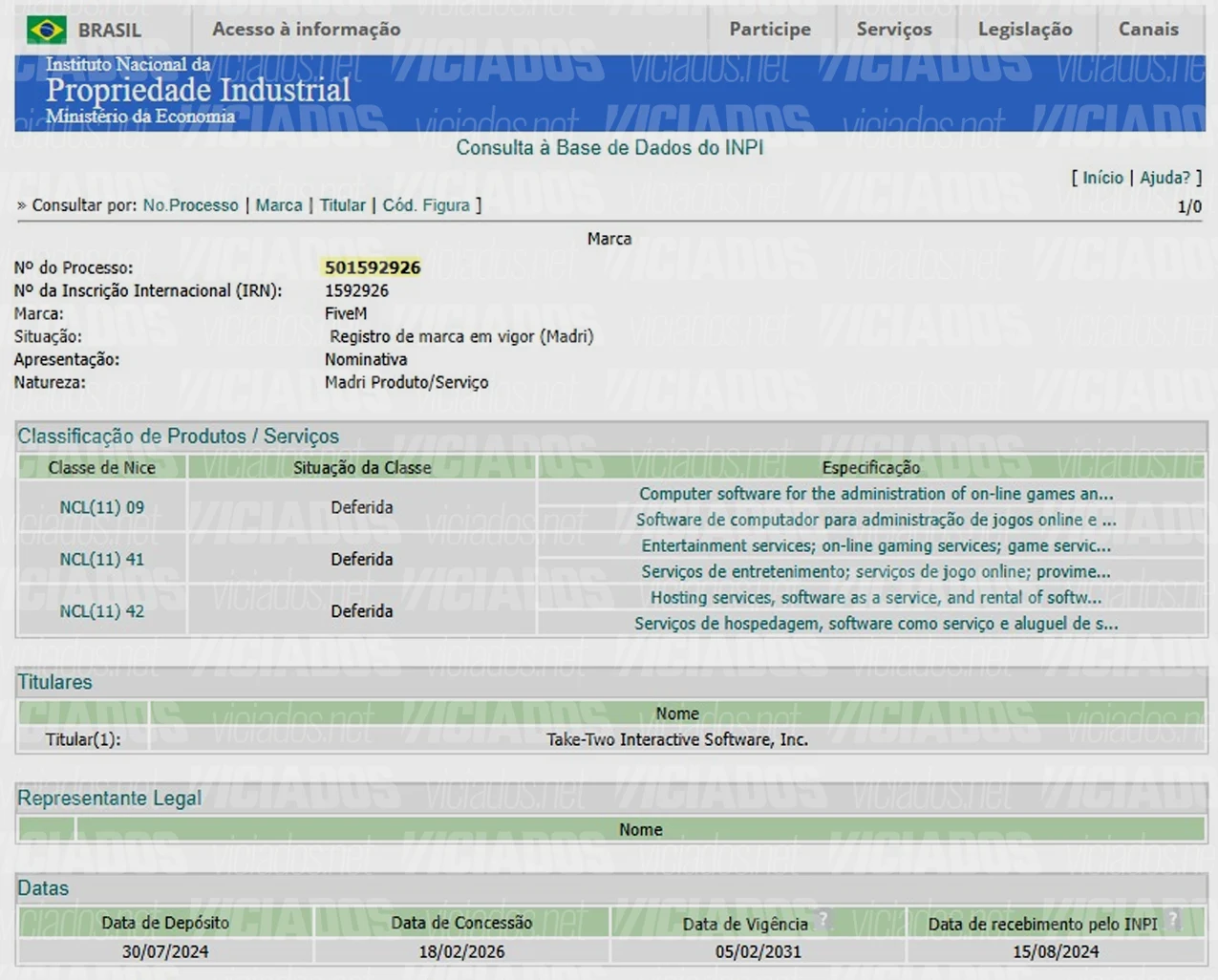Open Entertainment services; on-line gaming specification
The image size is (1218, 980).
(876, 545)
